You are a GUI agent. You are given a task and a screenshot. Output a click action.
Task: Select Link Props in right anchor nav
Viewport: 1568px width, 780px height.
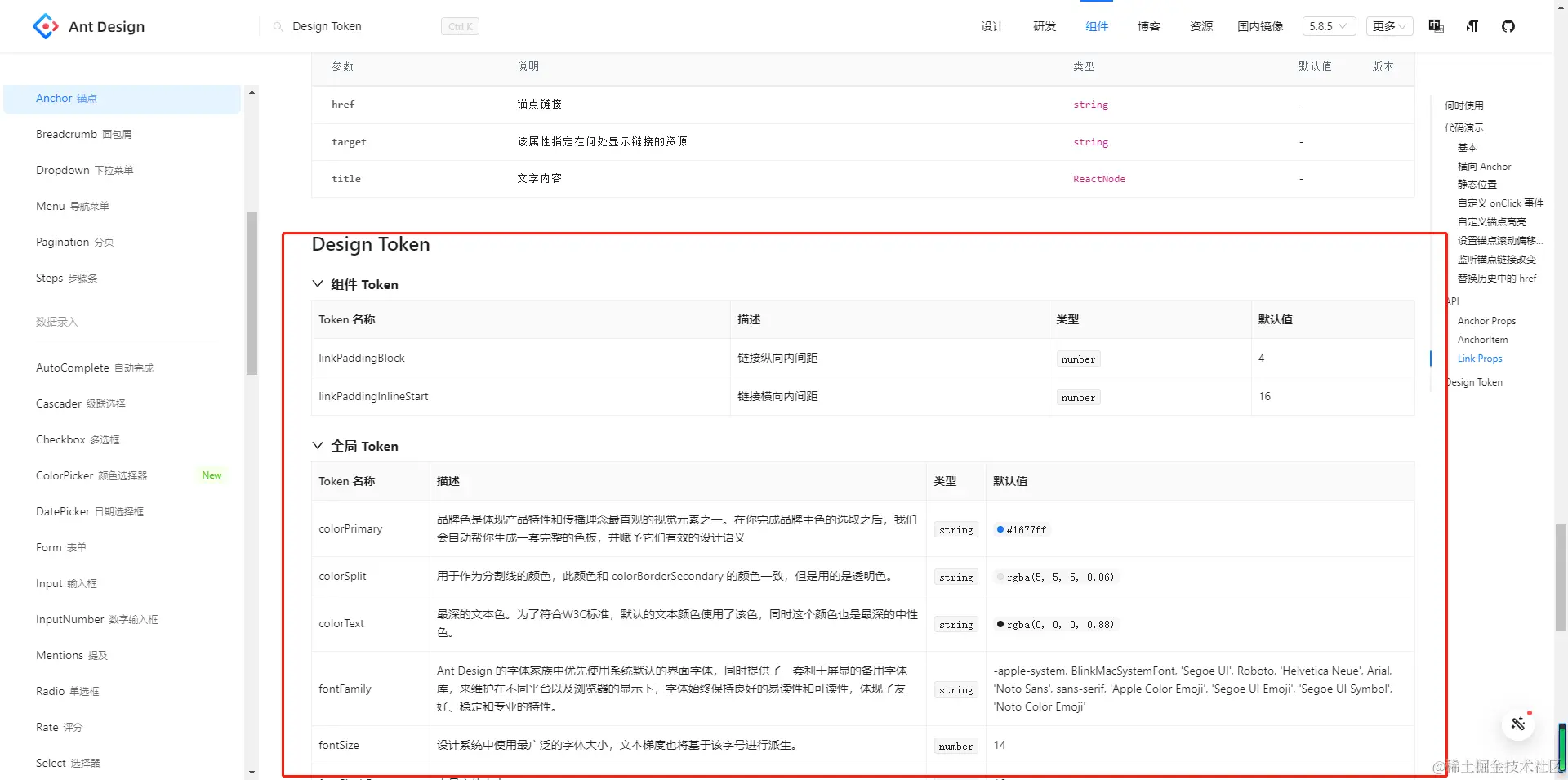(x=1479, y=358)
